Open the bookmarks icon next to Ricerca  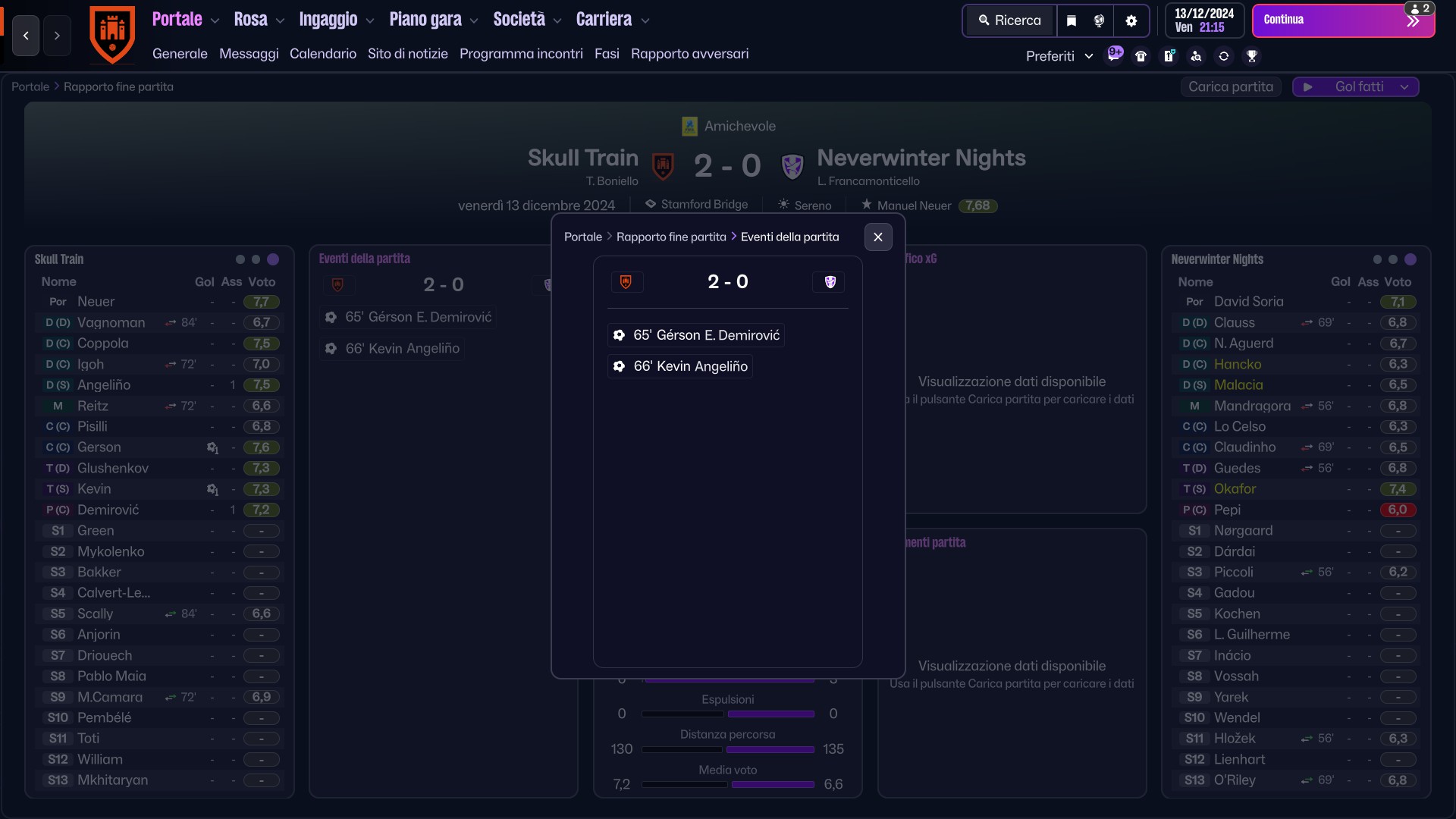point(1072,20)
